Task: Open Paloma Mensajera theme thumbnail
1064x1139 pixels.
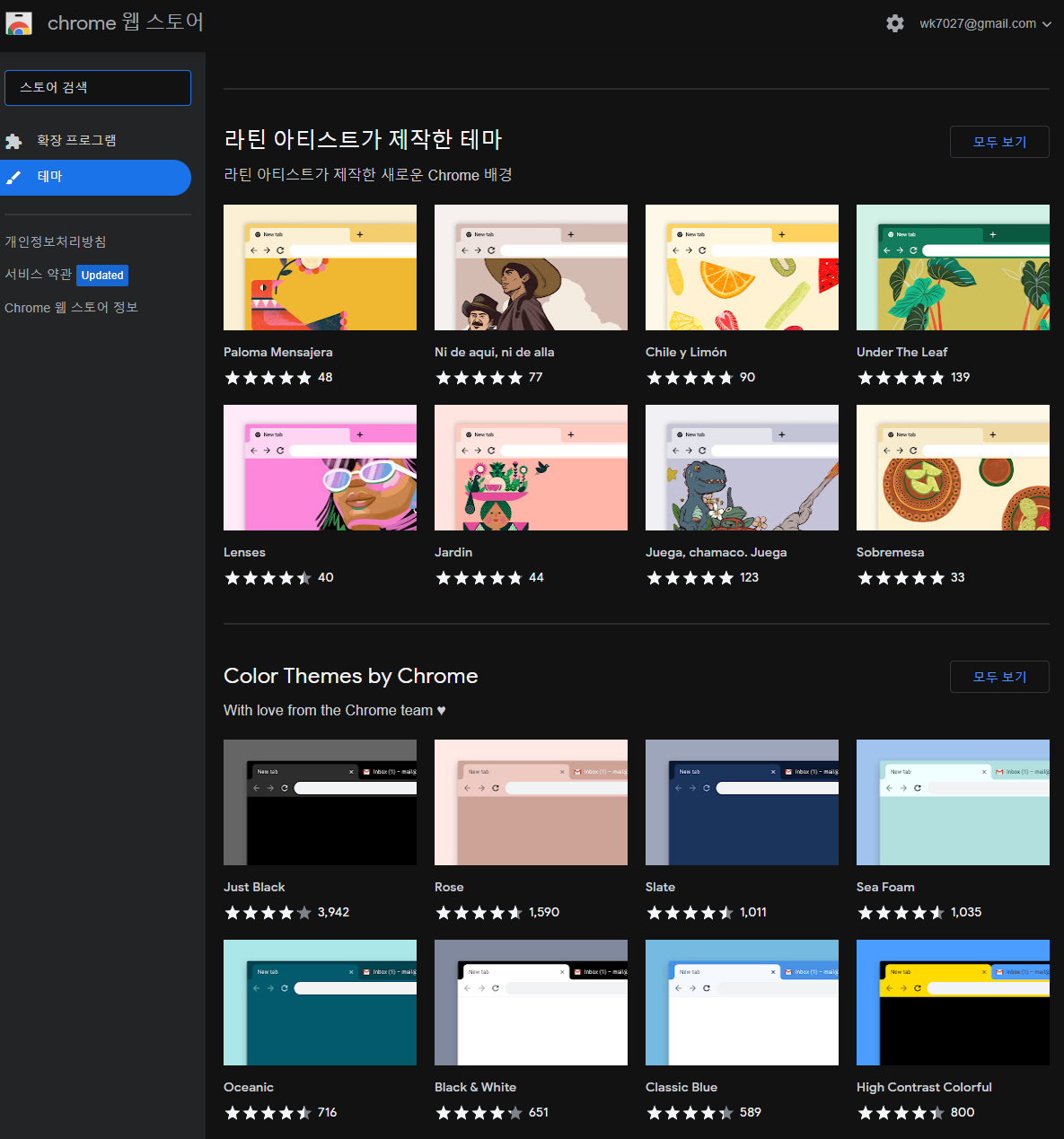Action: point(320,267)
